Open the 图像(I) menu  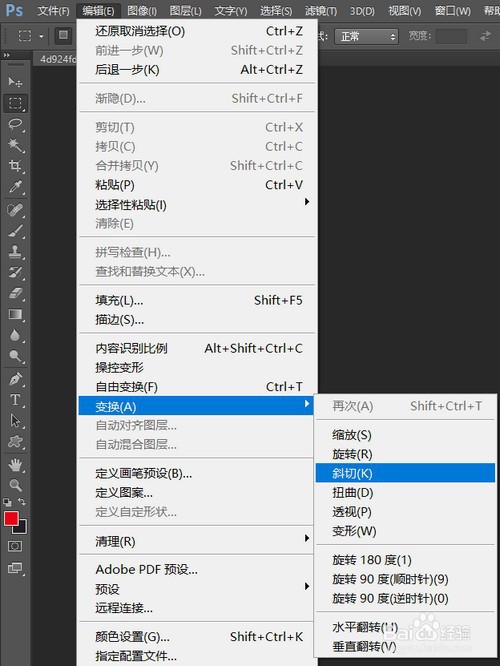pos(142,10)
